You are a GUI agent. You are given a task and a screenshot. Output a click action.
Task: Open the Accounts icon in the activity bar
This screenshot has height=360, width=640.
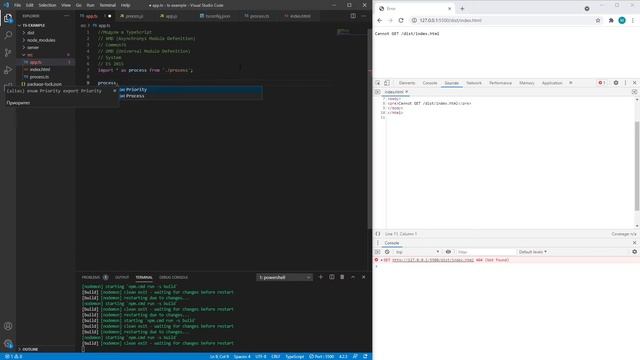click(x=8, y=326)
